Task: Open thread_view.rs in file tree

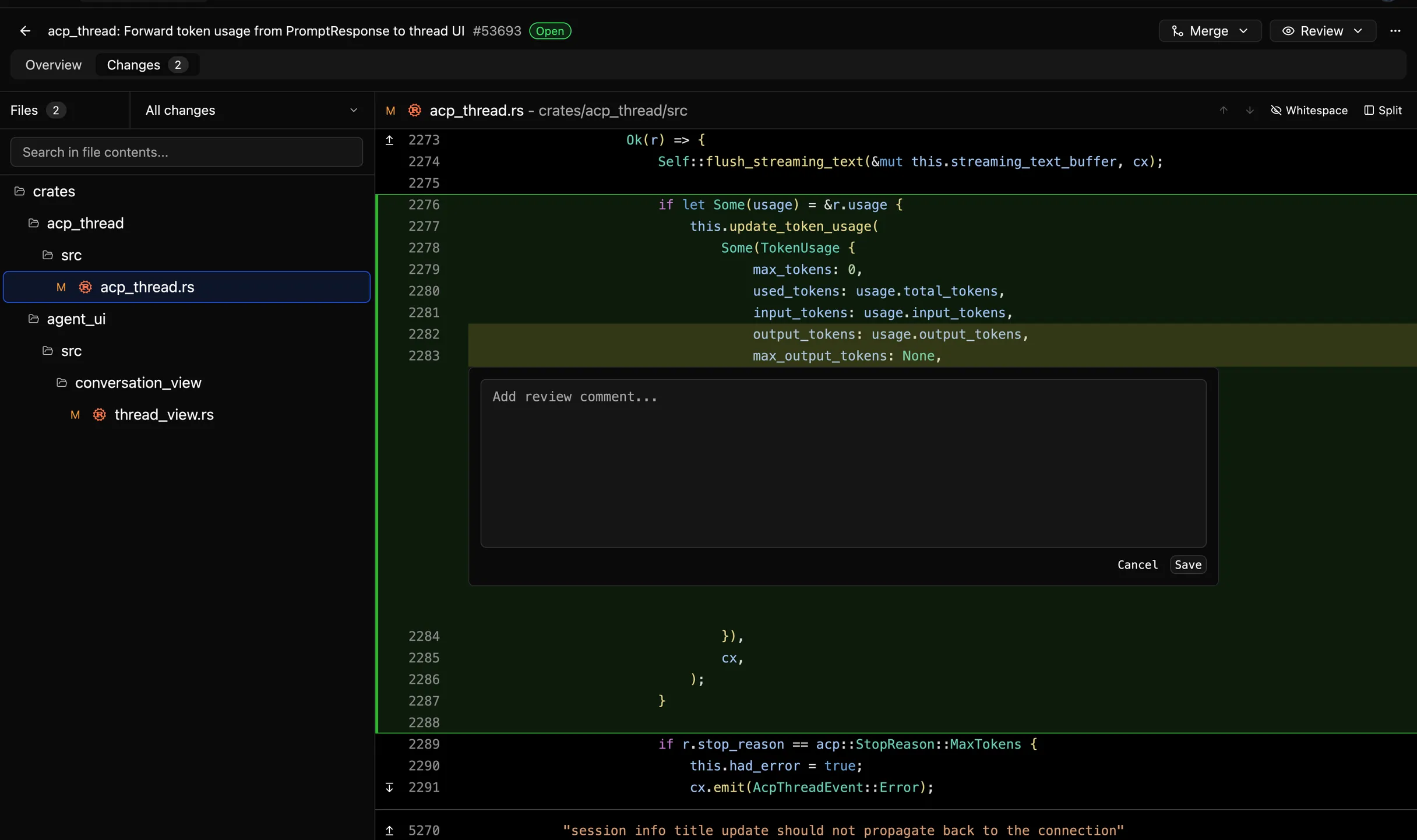Action: [186, 415]
